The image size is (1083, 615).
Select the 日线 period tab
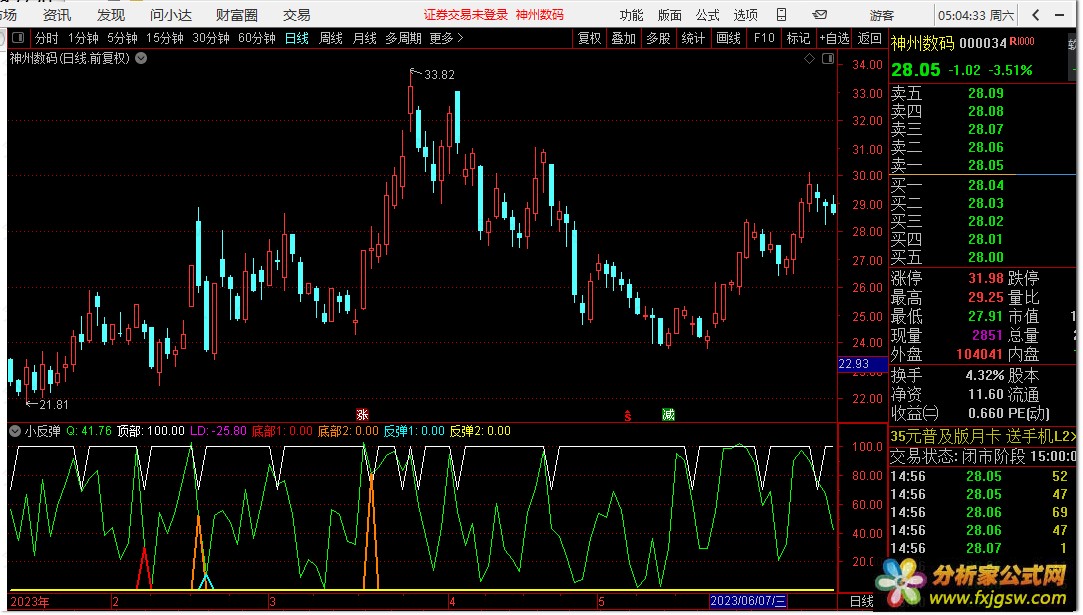click(x=297, y=38)
